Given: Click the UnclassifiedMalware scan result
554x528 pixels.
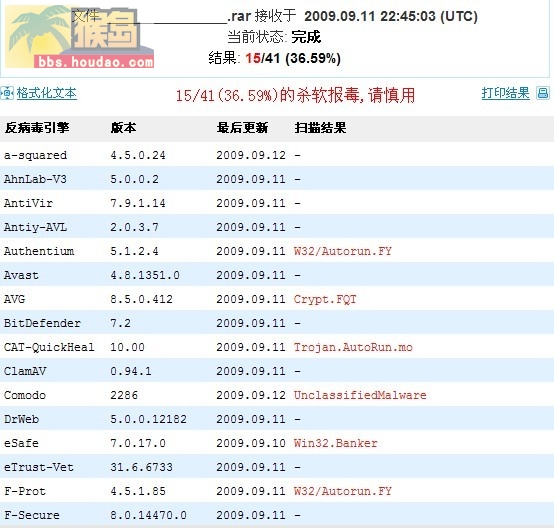Looking at the screenshot, I should 360,395.
